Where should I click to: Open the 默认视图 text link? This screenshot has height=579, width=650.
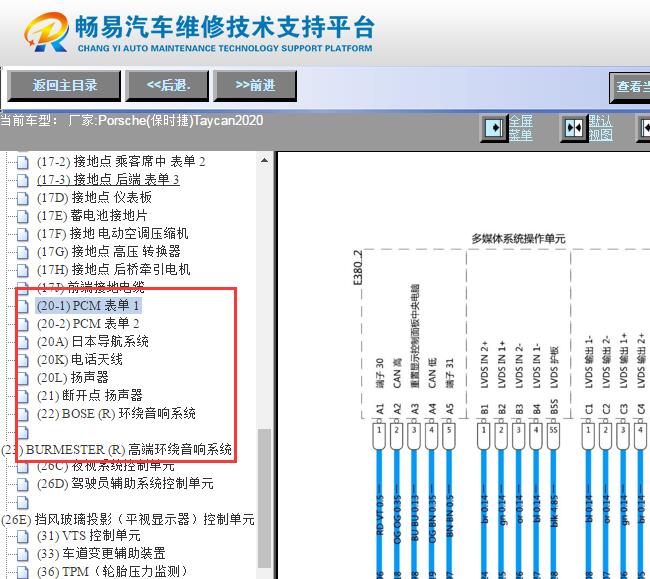click(600, 128)
